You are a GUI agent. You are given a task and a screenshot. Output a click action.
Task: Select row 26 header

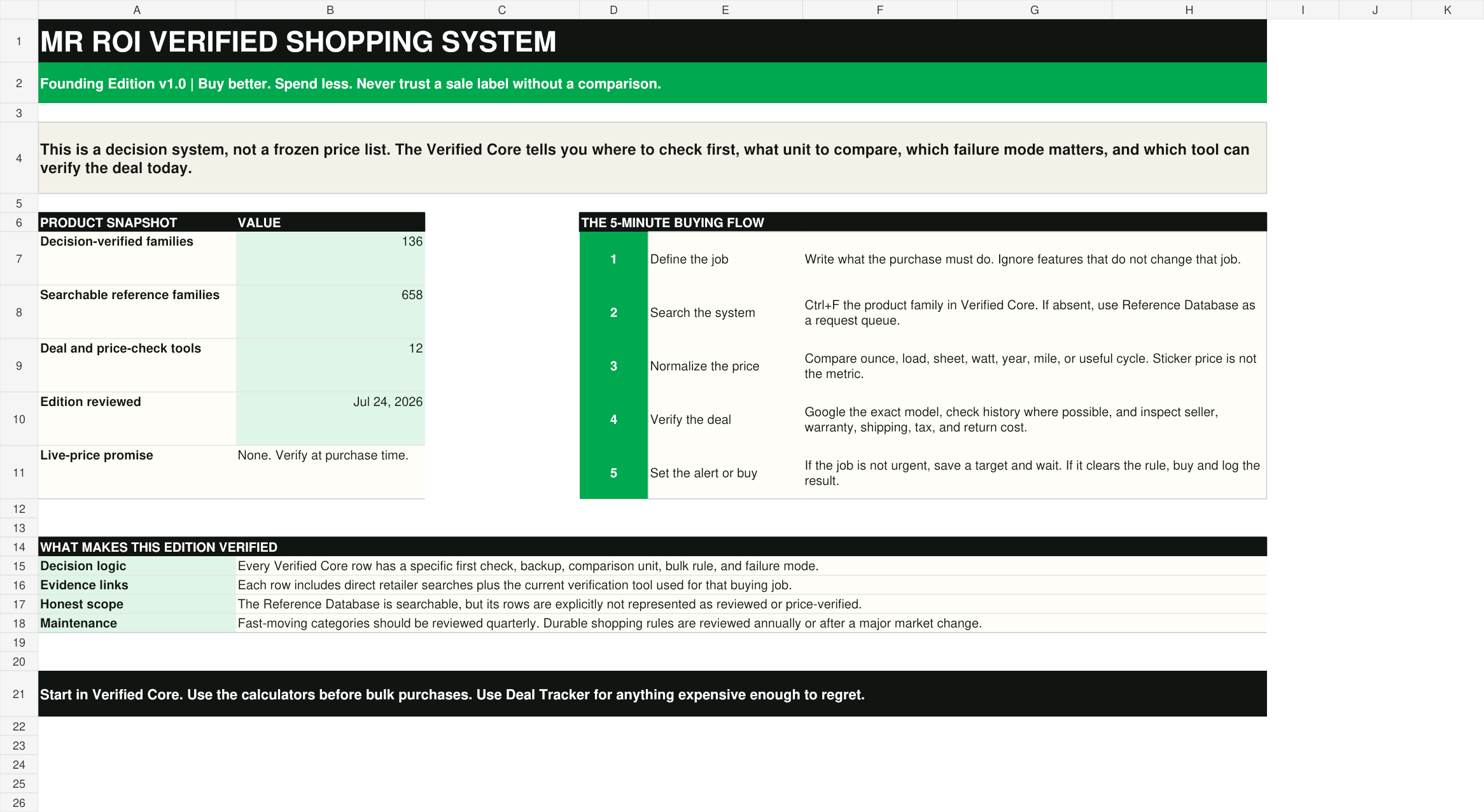[19, 802]
